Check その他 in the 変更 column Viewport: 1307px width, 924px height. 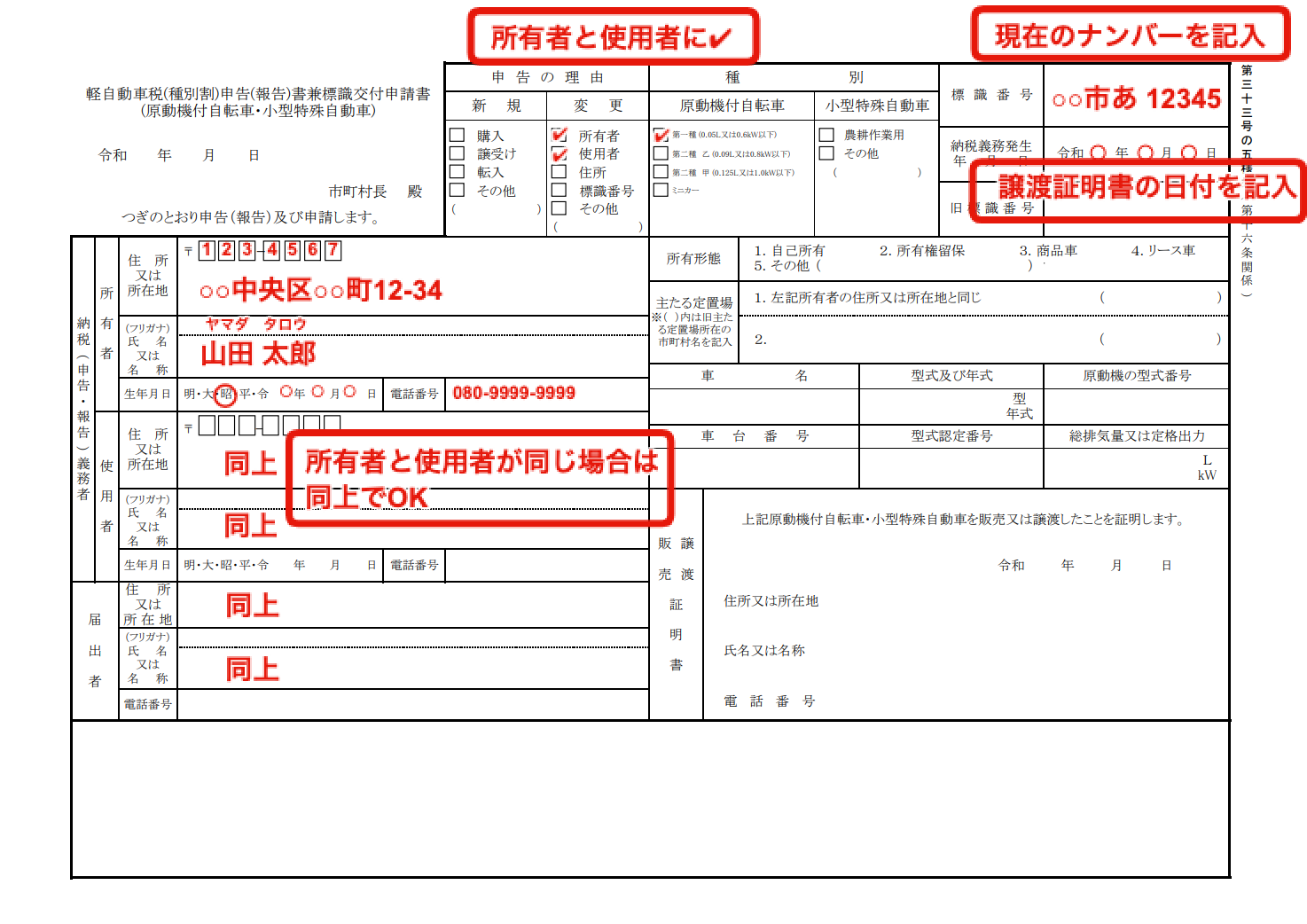click(x=560, y=208)
